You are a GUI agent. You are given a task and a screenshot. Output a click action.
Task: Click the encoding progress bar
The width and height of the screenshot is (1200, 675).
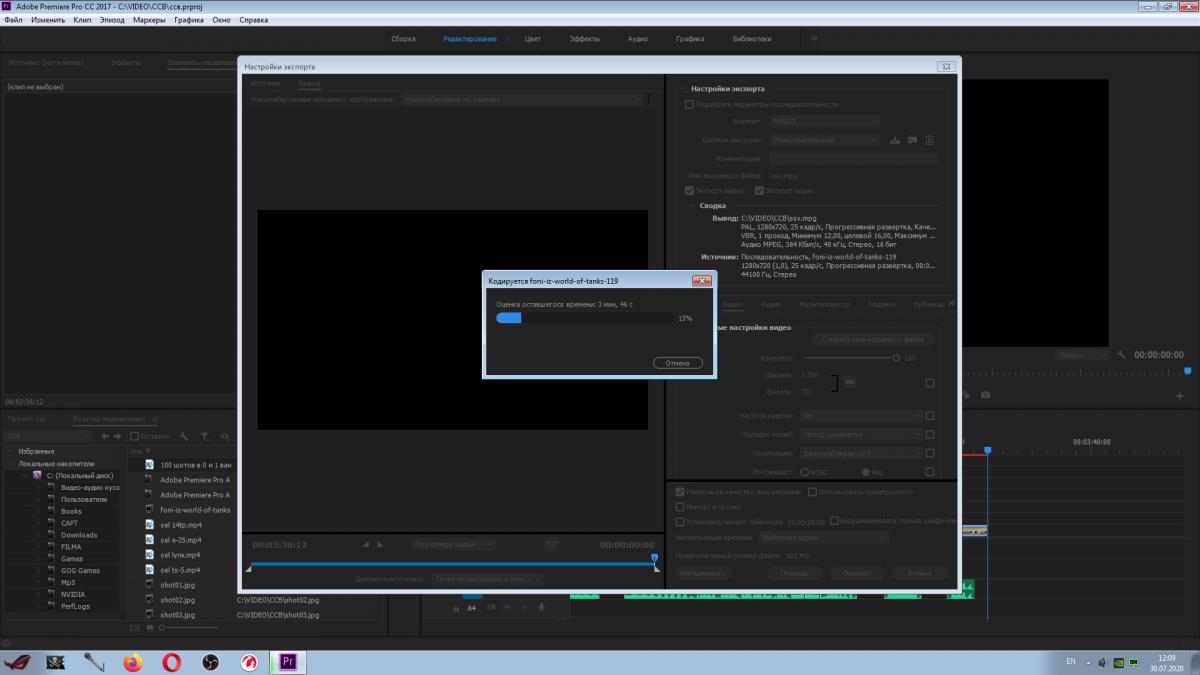(x=585, y=318)
